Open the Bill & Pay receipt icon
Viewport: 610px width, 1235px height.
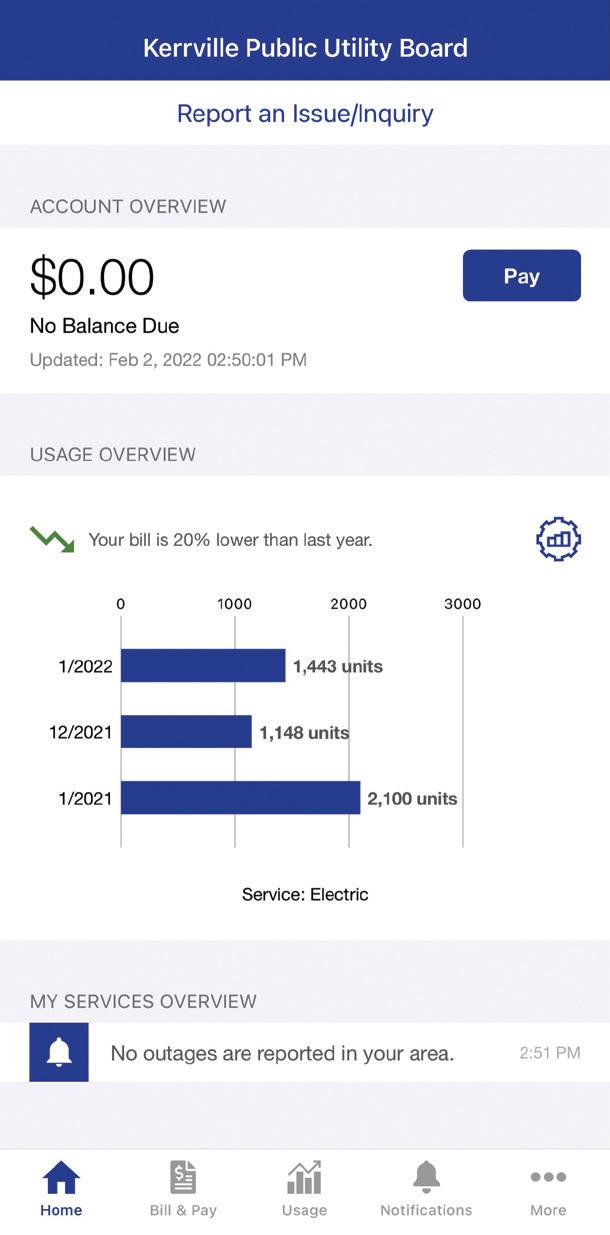pos(183,1178)
